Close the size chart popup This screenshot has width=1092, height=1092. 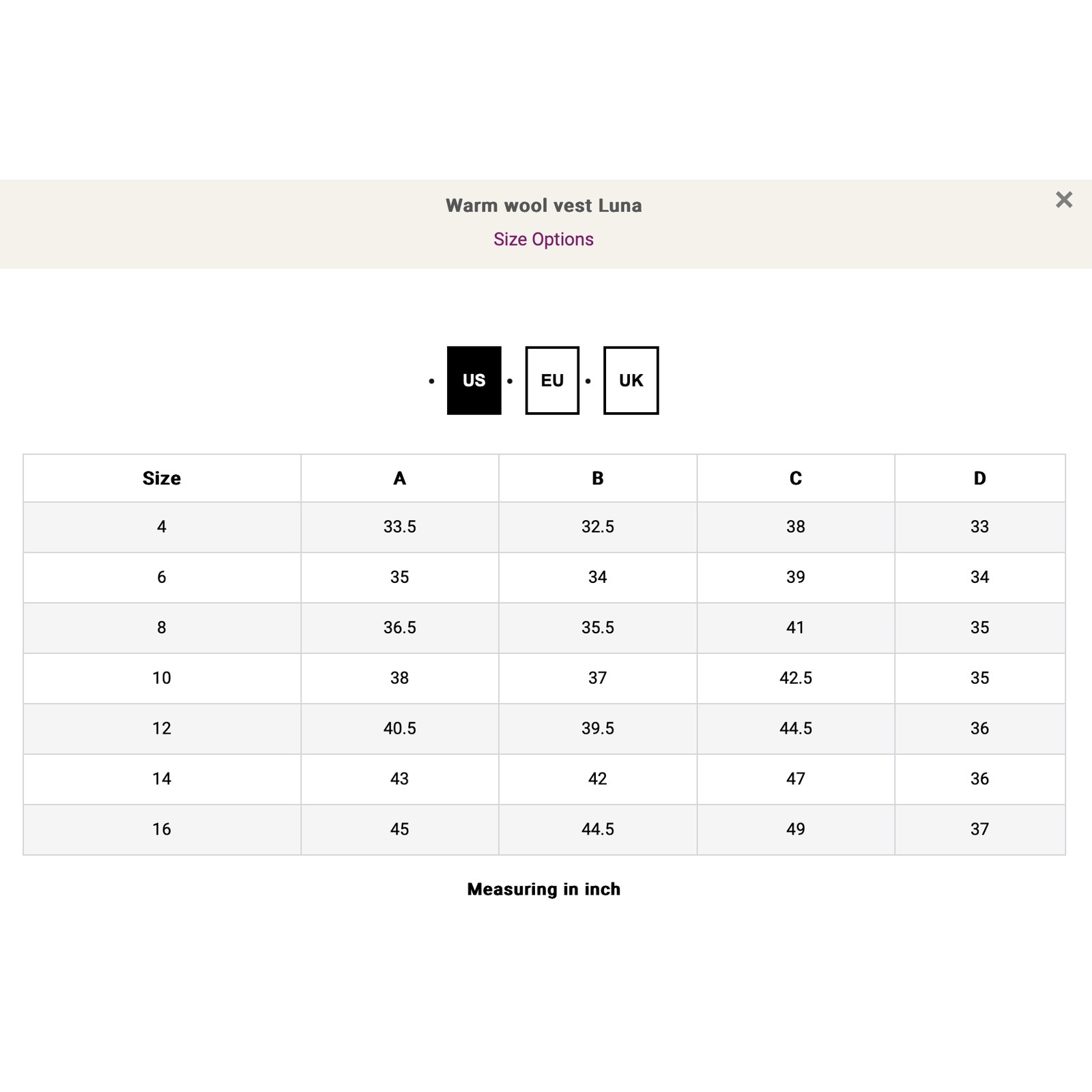pyautogui.click(x=1063, y=200)
